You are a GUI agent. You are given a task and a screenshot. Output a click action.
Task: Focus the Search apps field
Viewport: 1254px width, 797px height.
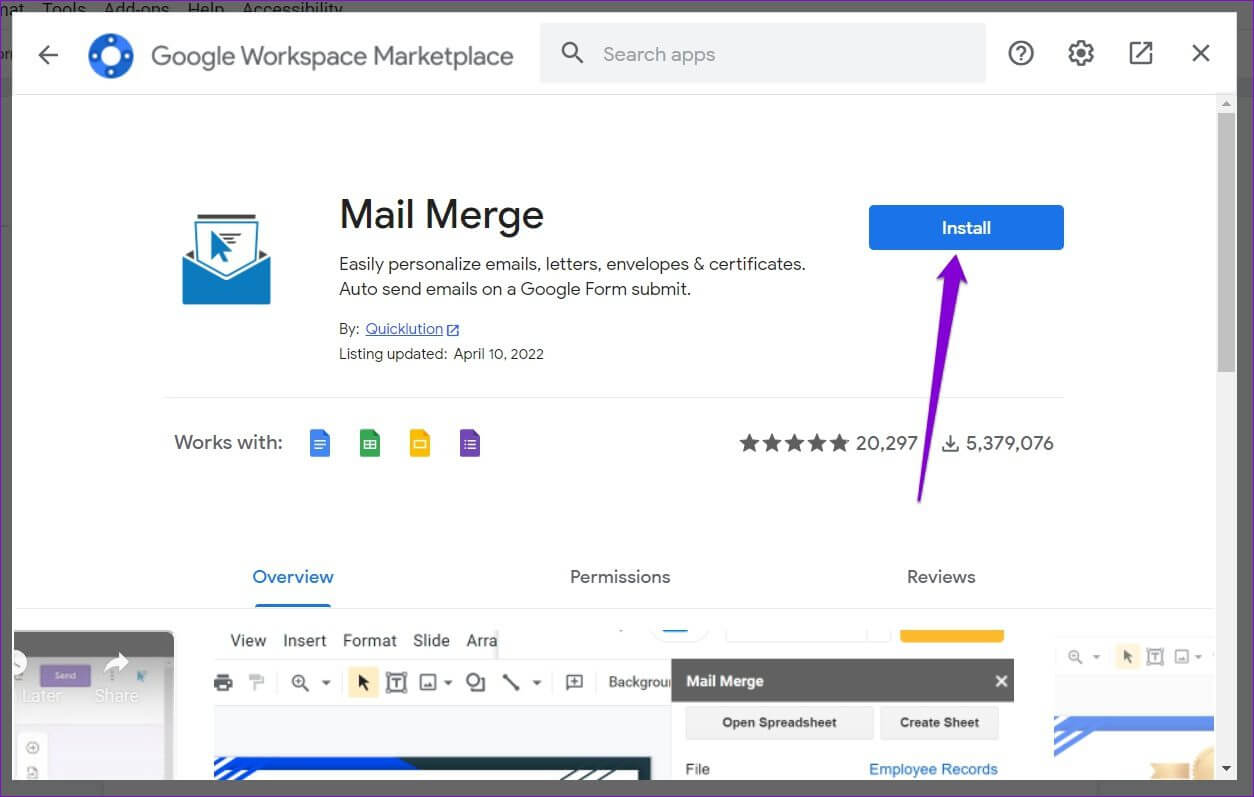coord(762,53)
